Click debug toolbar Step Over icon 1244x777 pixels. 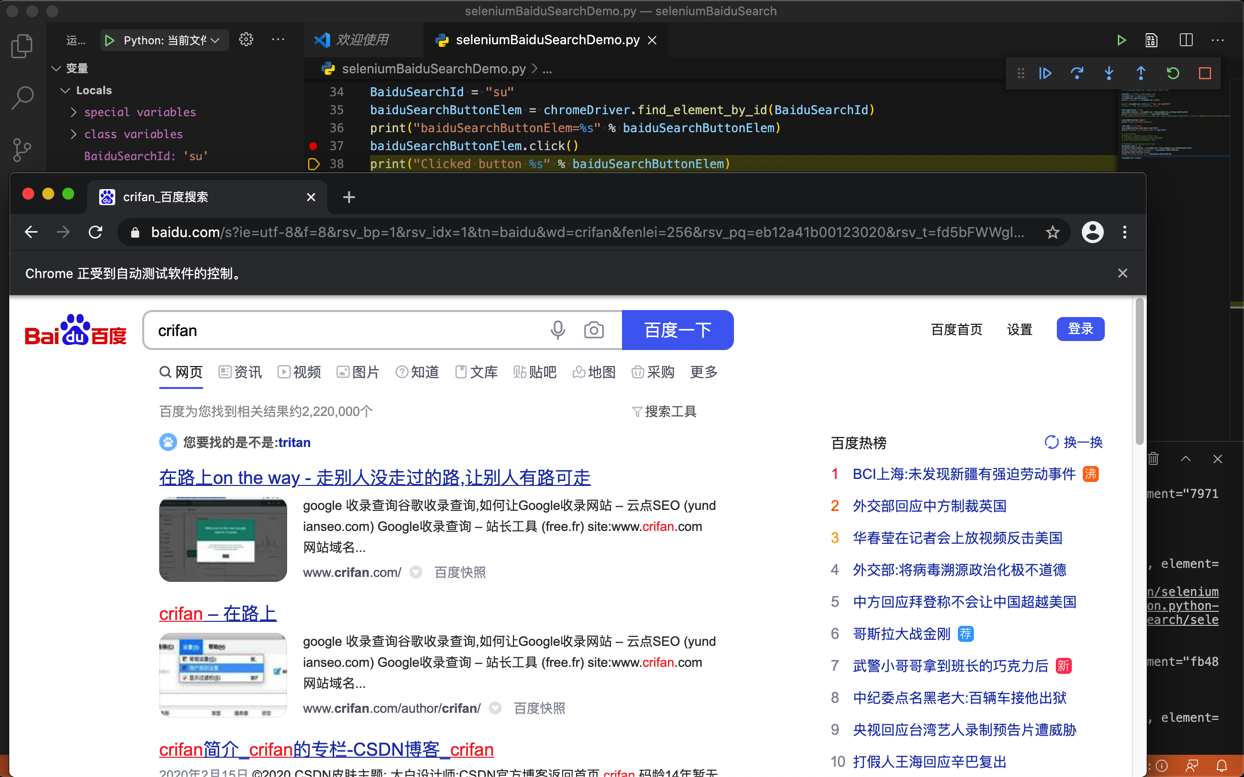click(1077, 73)
